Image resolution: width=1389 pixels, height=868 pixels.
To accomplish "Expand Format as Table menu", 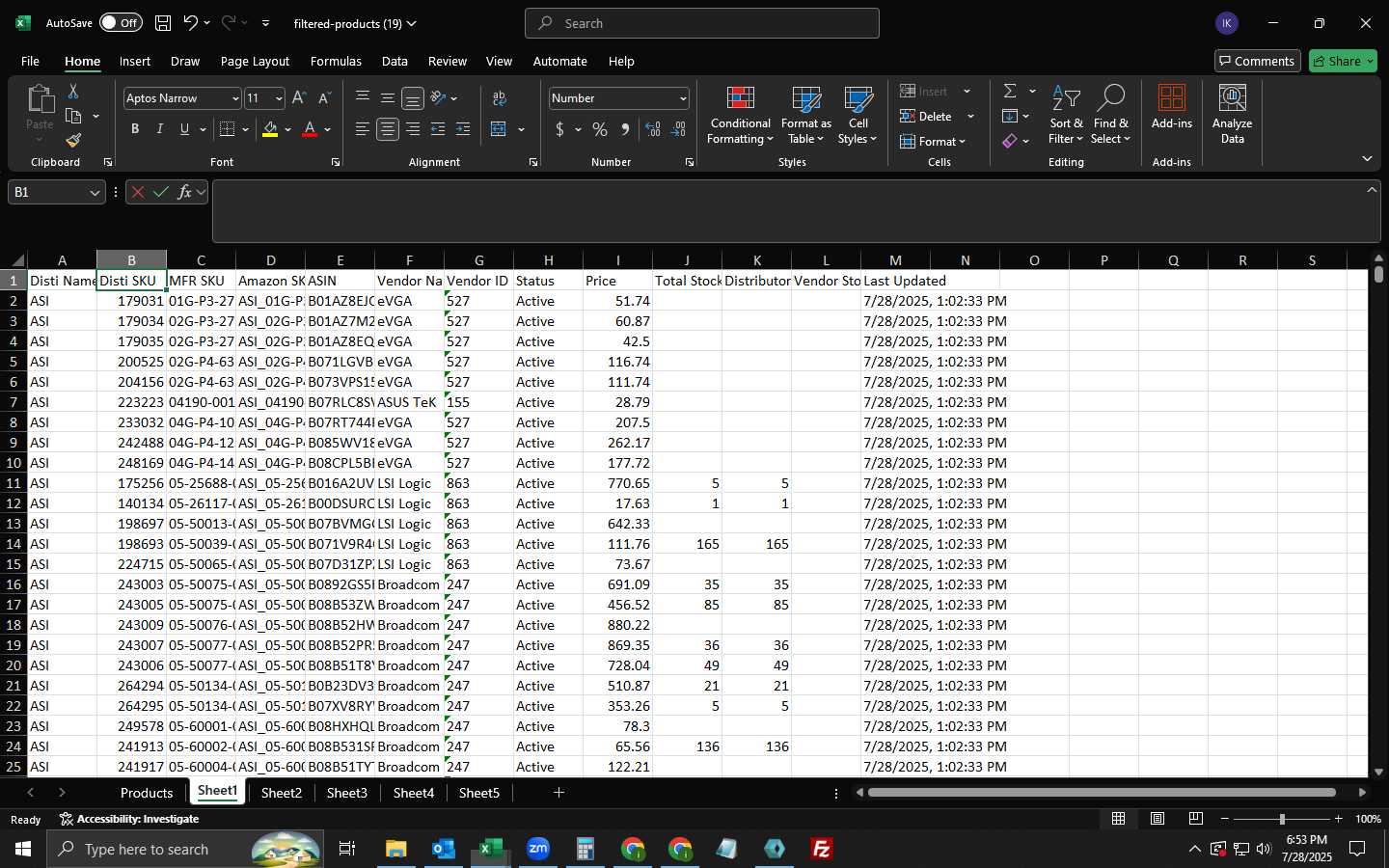I will pos(805,116).
